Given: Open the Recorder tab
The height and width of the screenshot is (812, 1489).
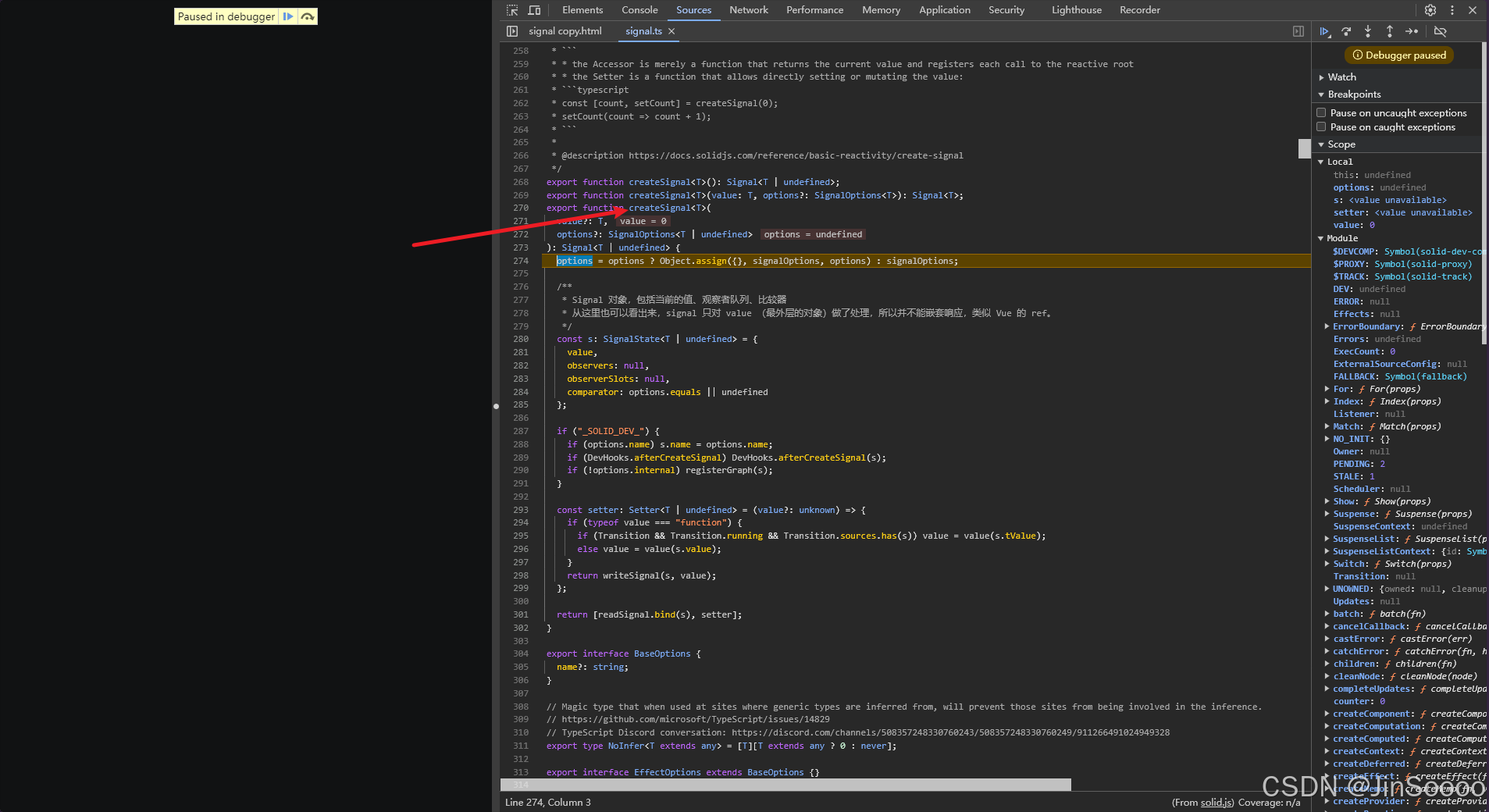Looking at the screenshot, I should pos(1140,10).
